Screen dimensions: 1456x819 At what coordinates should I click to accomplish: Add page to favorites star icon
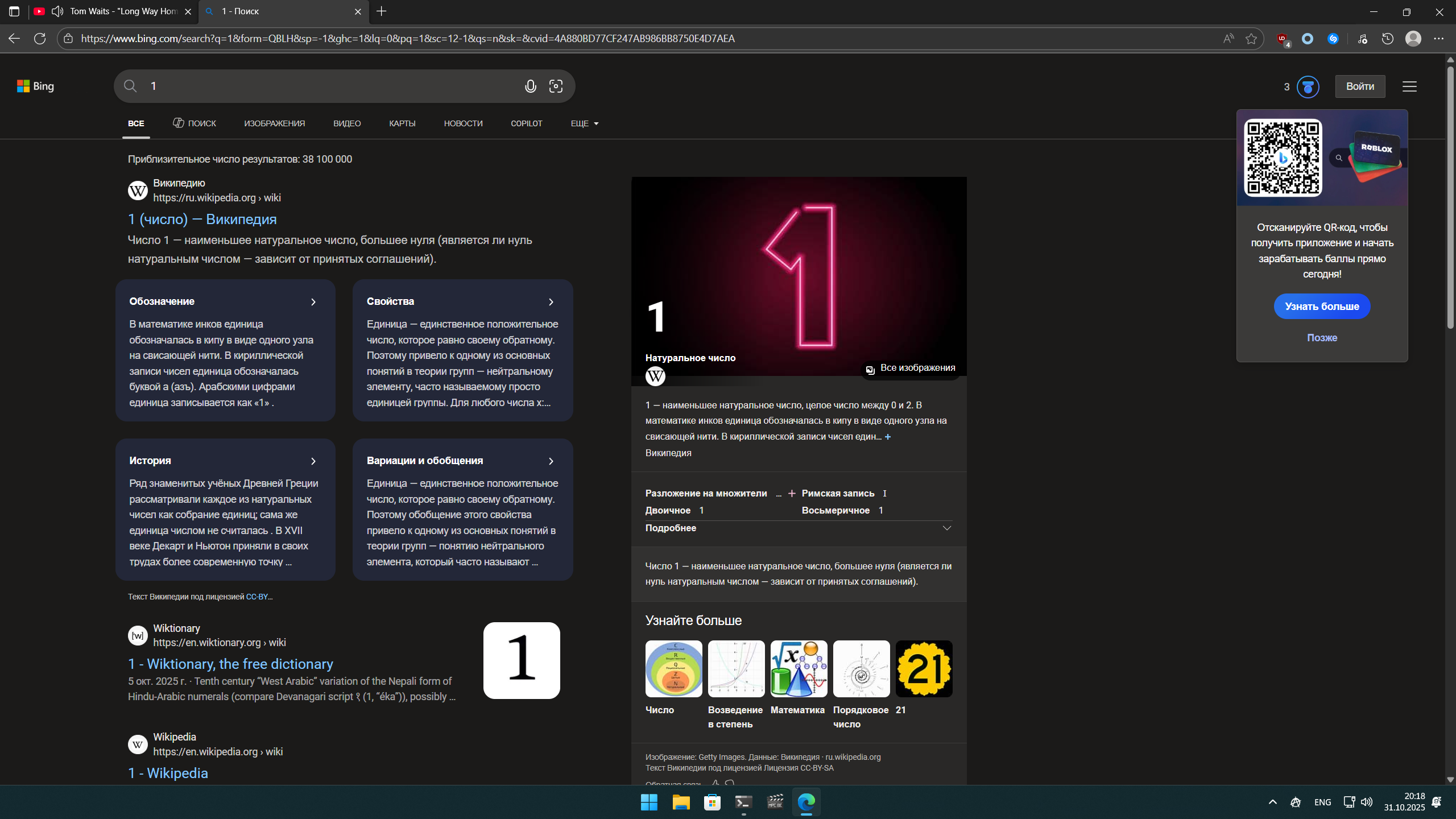(1251, 39)
